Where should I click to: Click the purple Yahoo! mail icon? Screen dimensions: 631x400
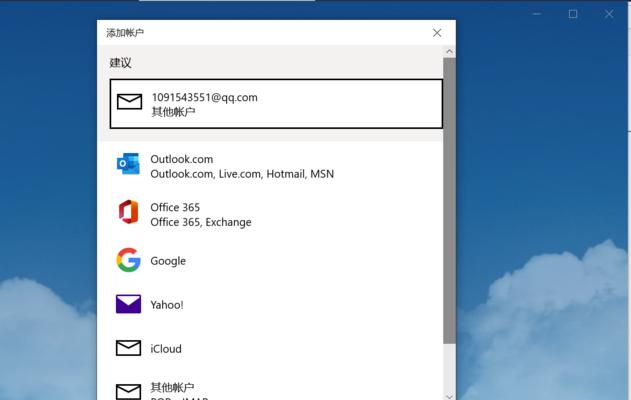tap(128, 304)
